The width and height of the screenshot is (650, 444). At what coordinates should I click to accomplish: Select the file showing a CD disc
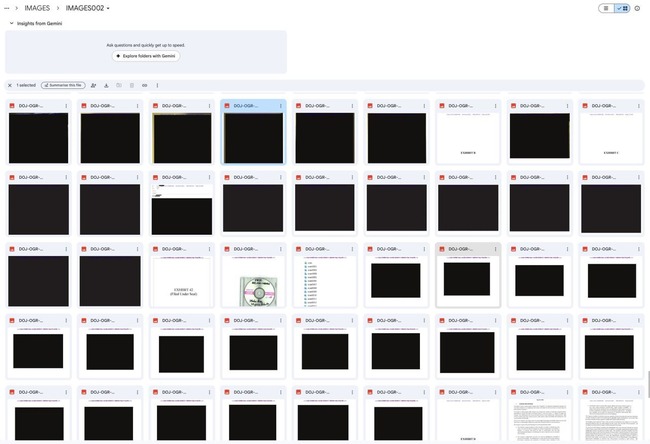[x=253, y=275]
